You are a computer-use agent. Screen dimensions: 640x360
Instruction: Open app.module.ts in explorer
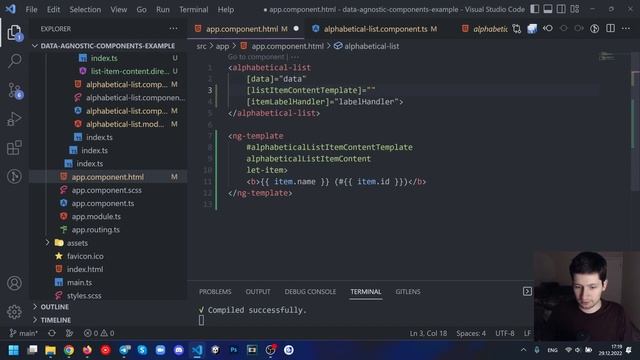96,216
